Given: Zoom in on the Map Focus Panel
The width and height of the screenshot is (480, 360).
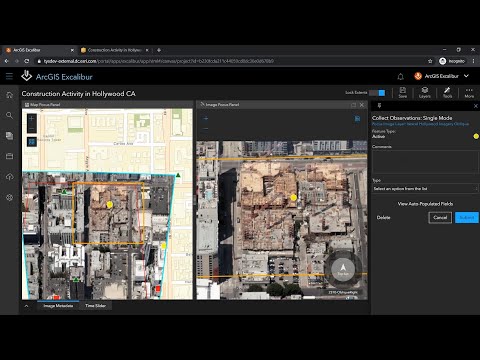Looking at the screenshot, I should coord(32,119).
